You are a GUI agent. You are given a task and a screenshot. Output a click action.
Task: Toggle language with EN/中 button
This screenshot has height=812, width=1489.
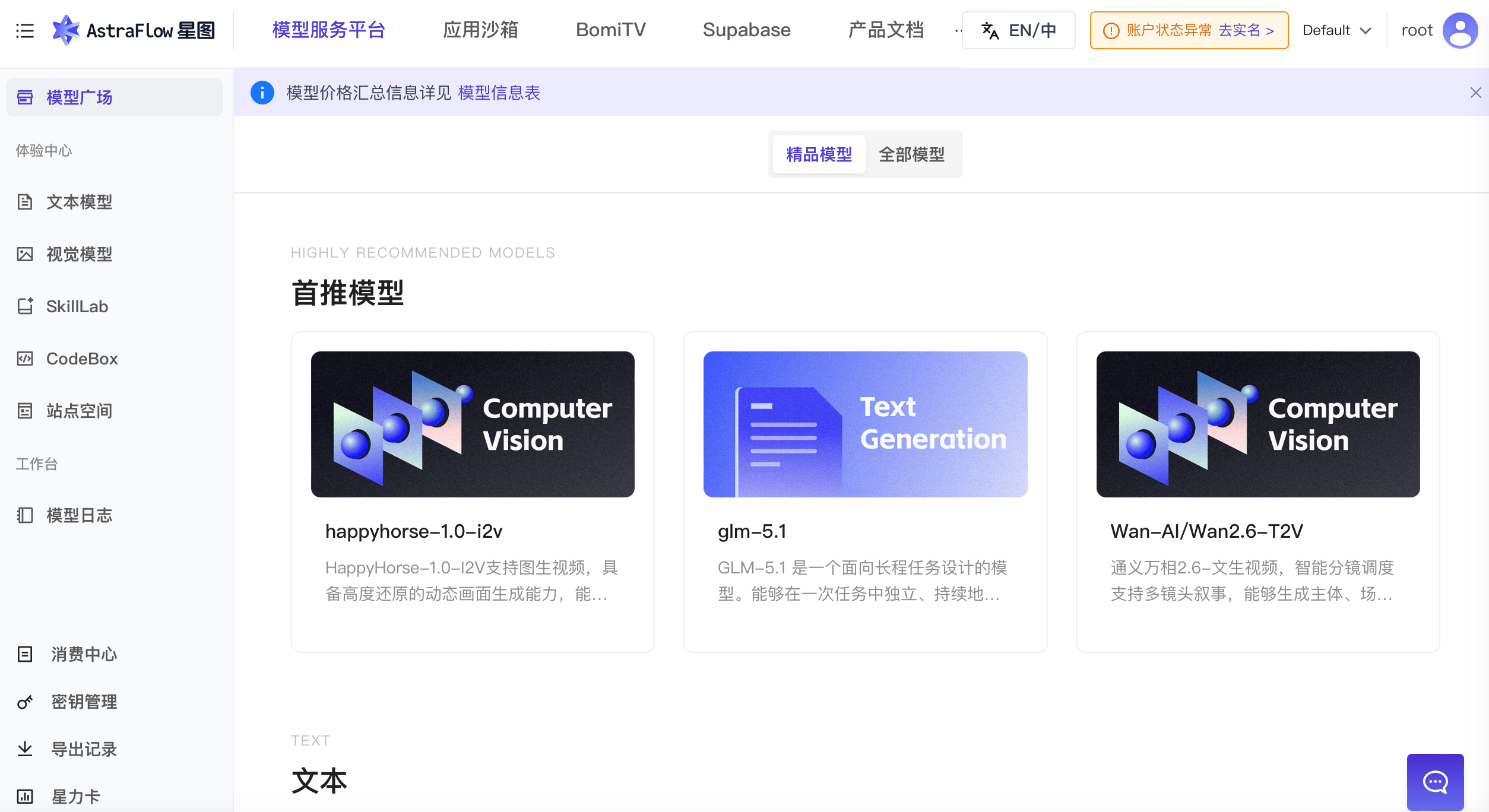(x=1018, y=30)
